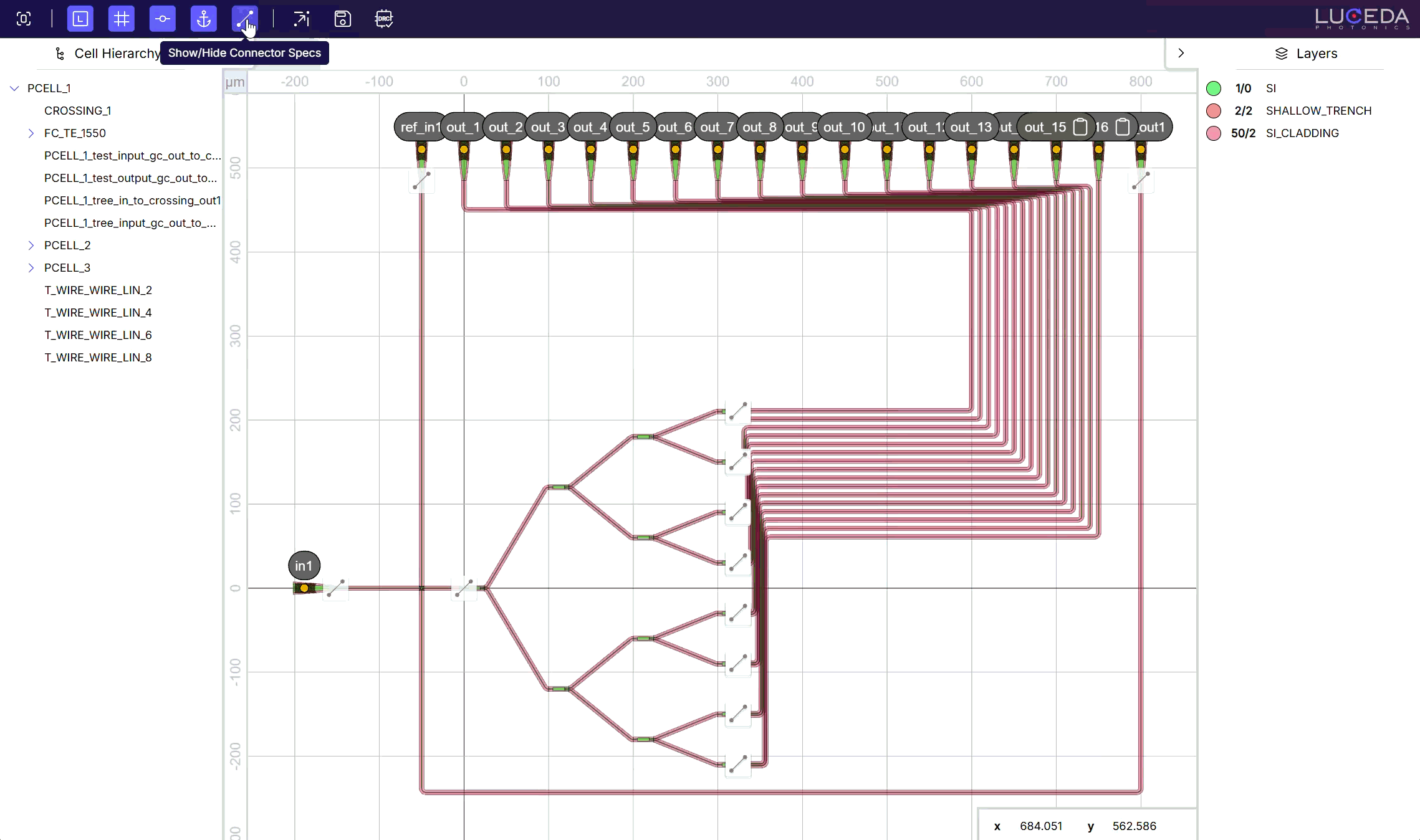Viewport: 1420px width, 840px height.
Task: Click Show/Hide Connector Specs tool
Action: pyautogui.click(x=244, y=19)
